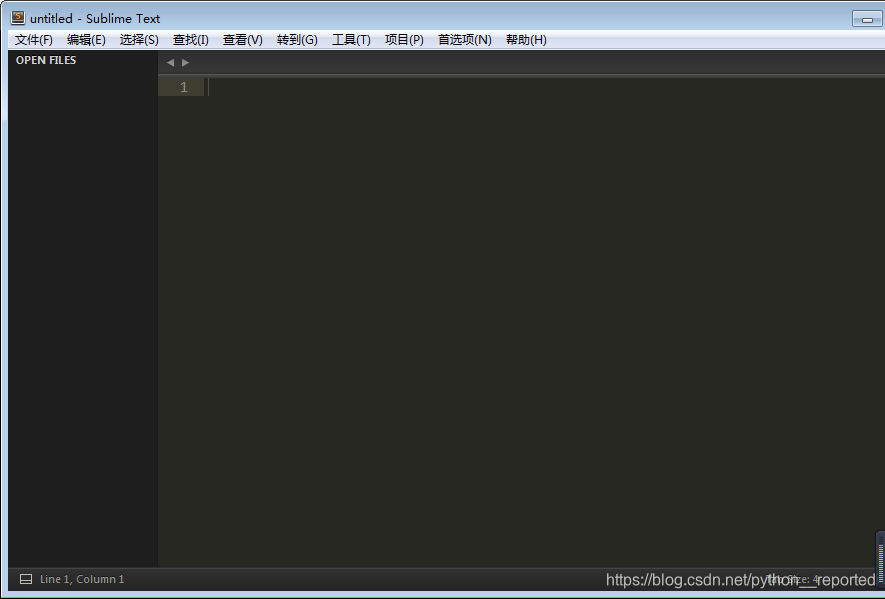
Task: Open the 工具(T) menu
Action: 351,40
